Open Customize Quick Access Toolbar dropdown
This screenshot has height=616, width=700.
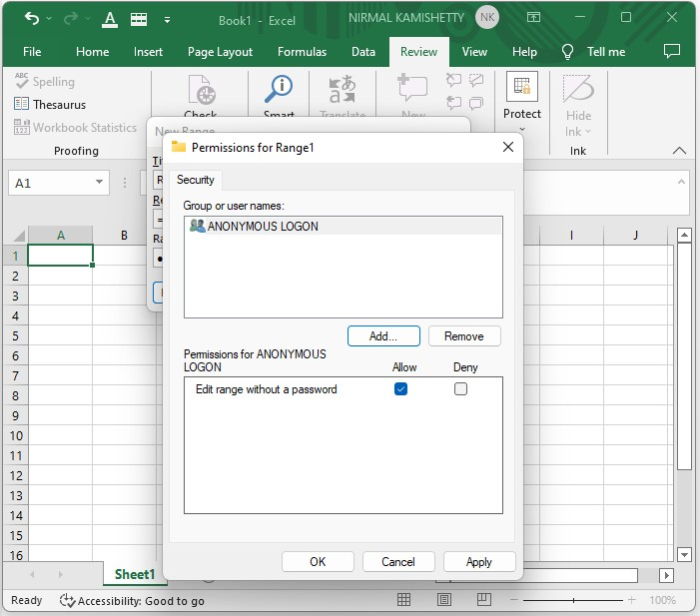point(167,19)
